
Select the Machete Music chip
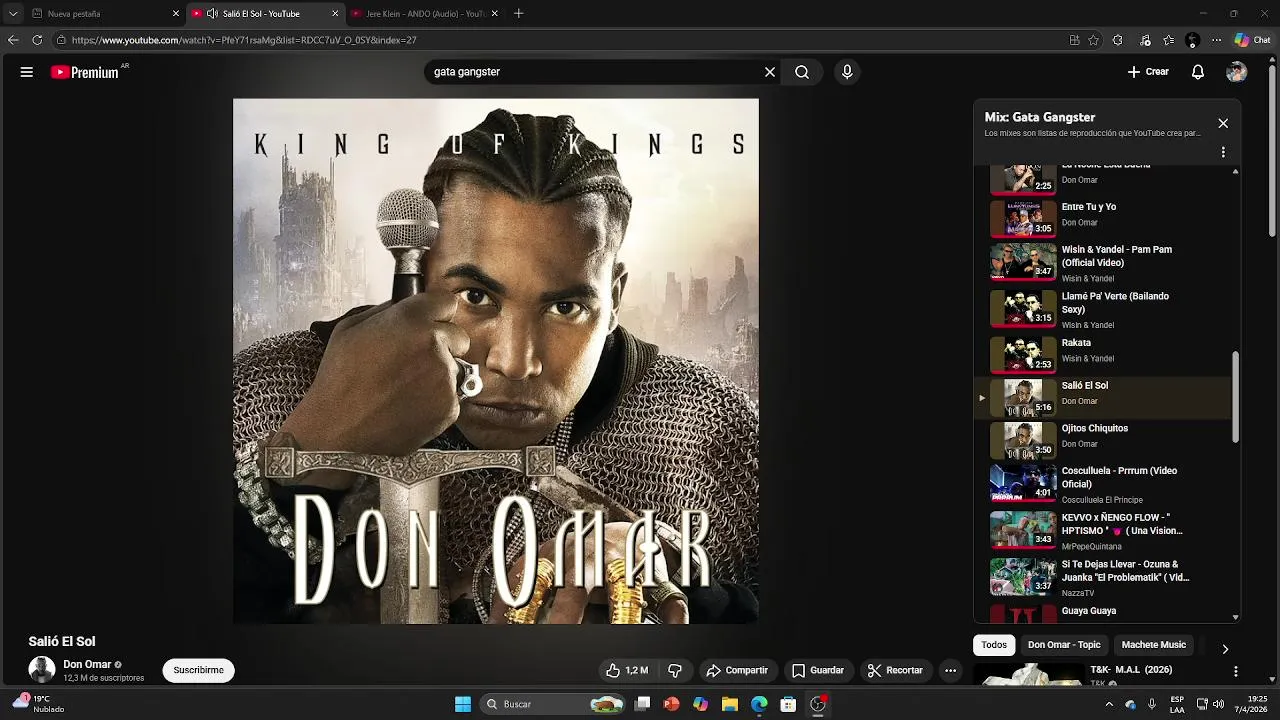pyautogui.click(x=1154, y=645)
